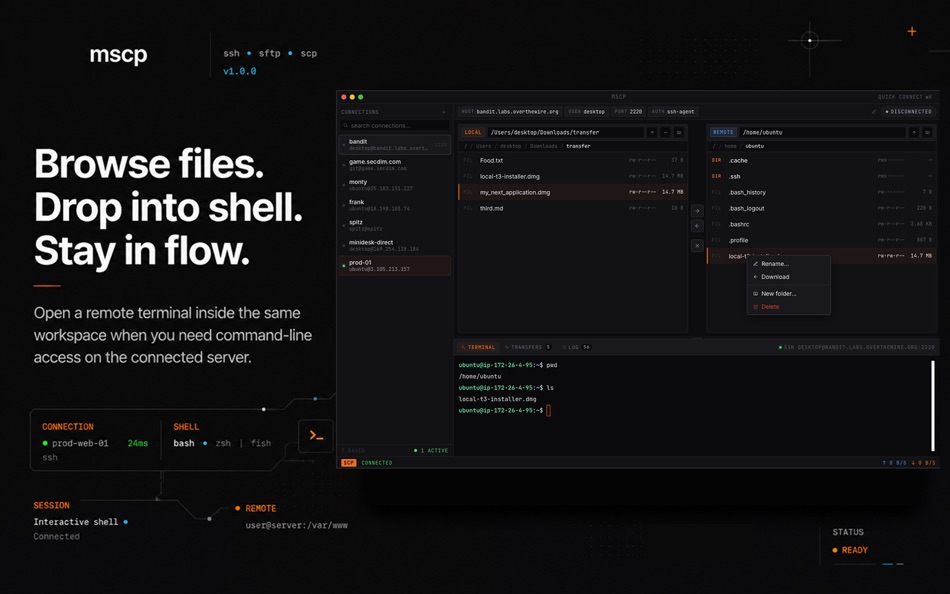Open more options in local pane
This screenshot has width=950, height=594.
[x=665, y=132]
